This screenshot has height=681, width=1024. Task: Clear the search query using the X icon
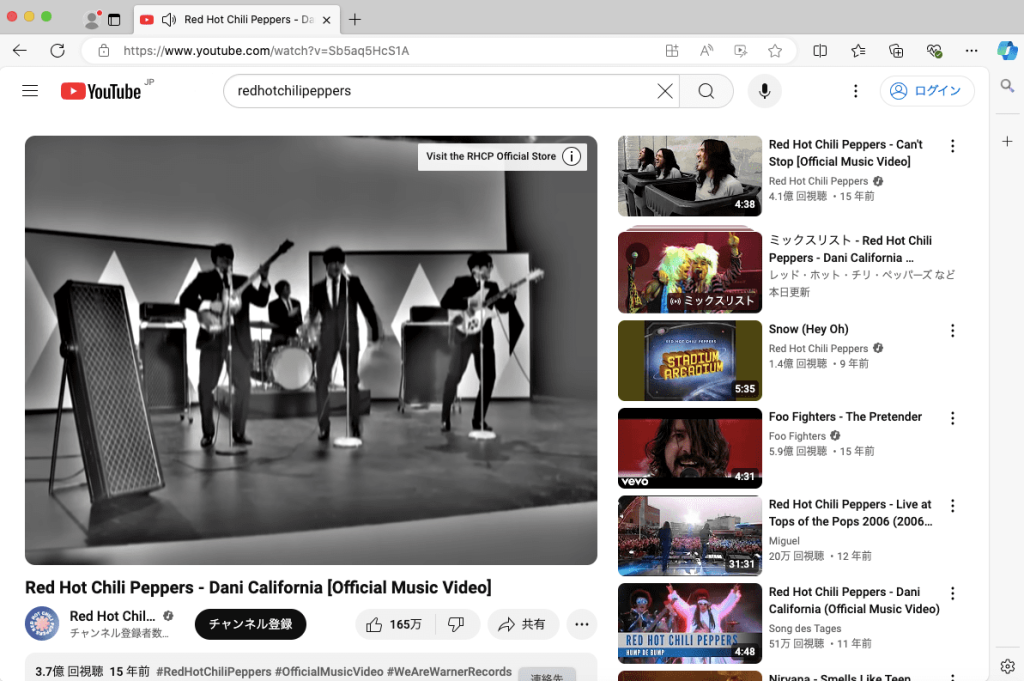point(665,90)
